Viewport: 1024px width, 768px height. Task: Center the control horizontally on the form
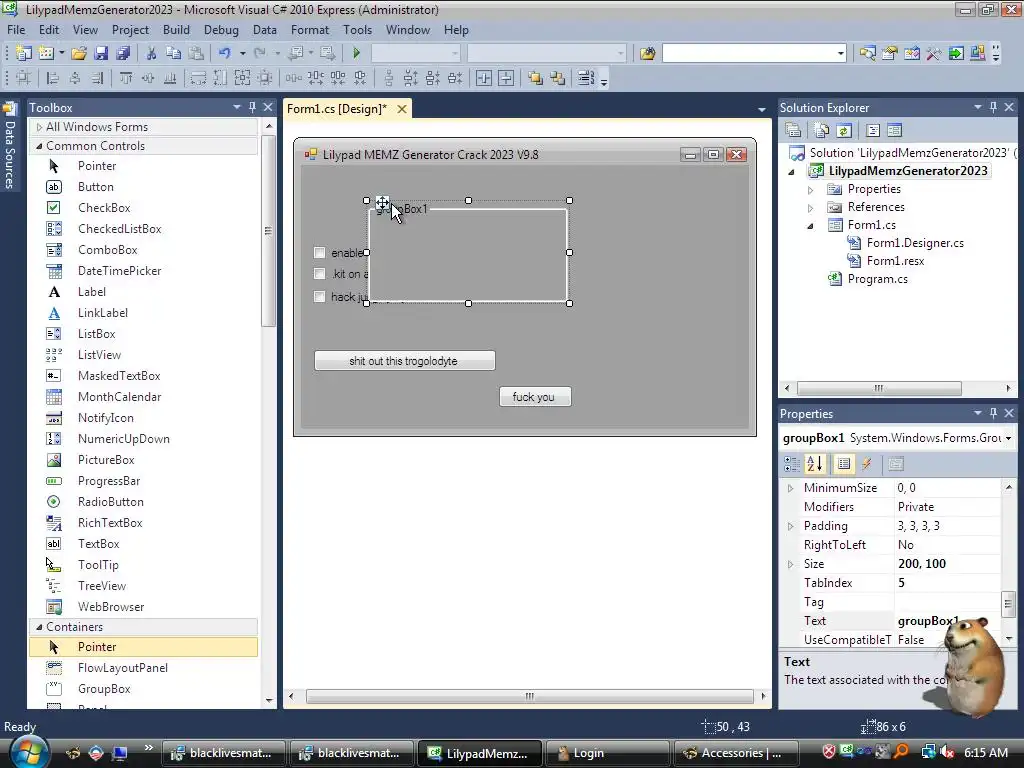tap(484, 78)
